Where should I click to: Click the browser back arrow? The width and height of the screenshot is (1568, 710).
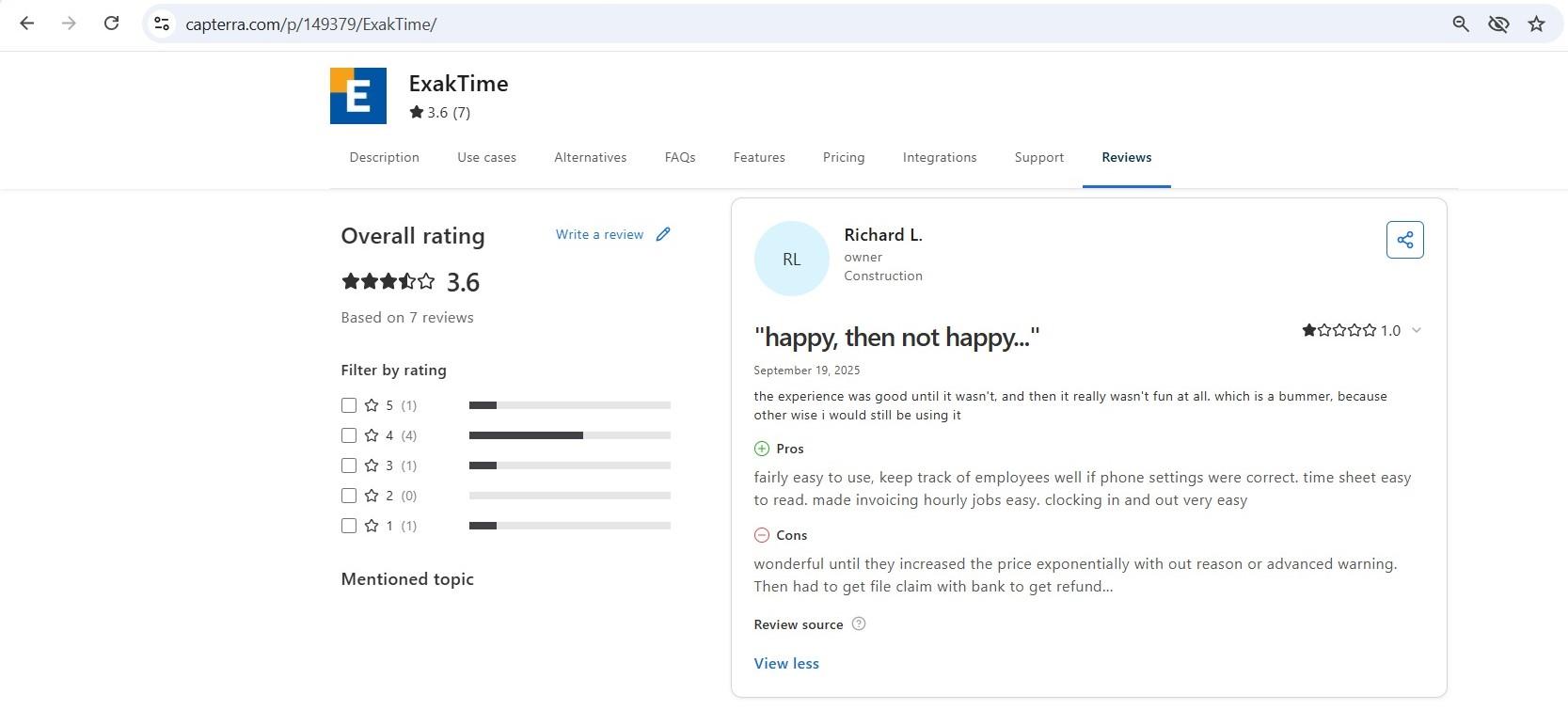(26, 24)
